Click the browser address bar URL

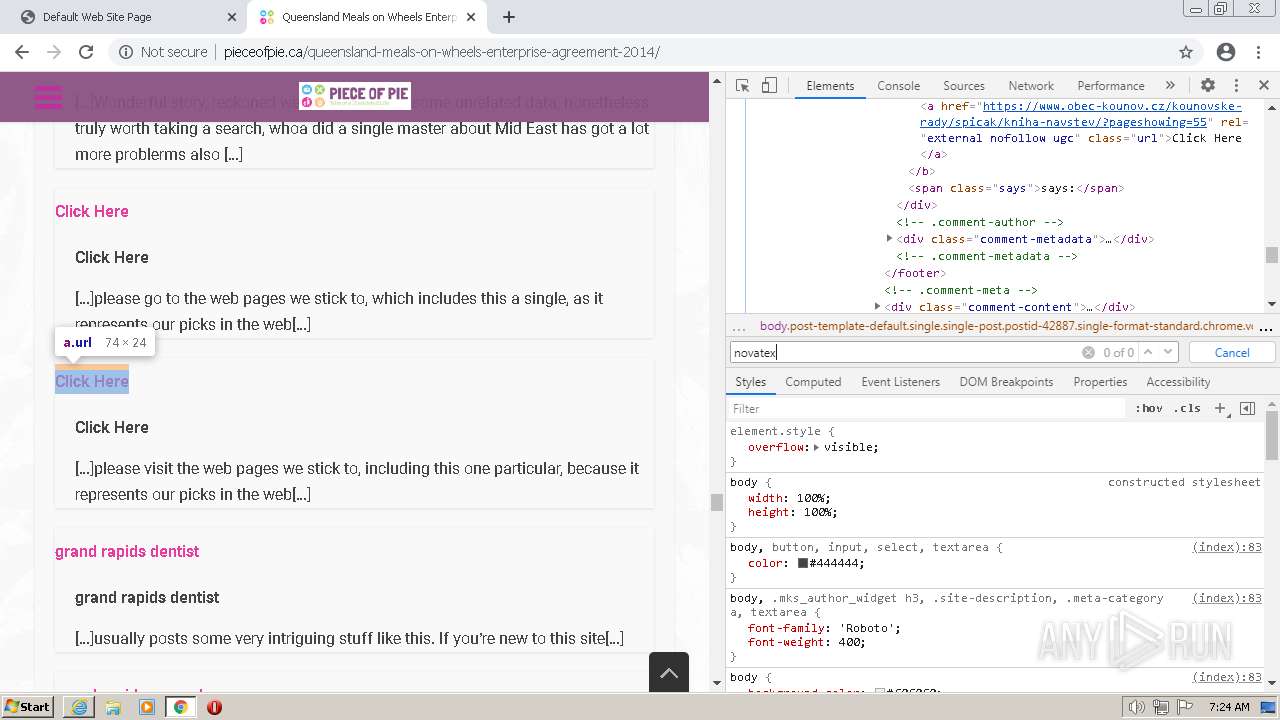click(x=441, y=52)
